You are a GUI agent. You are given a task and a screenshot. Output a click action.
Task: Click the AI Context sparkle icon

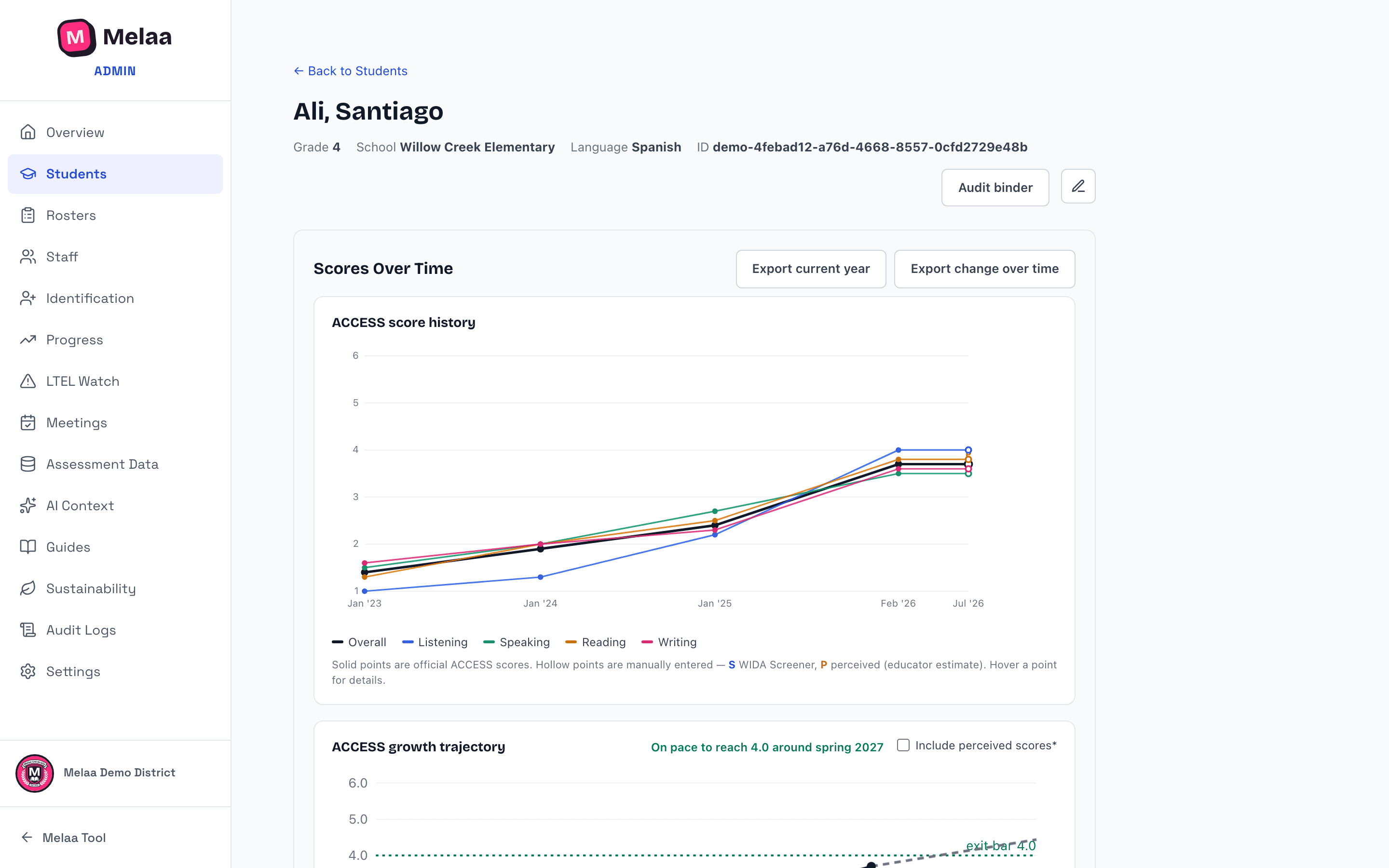click(27, 506)
